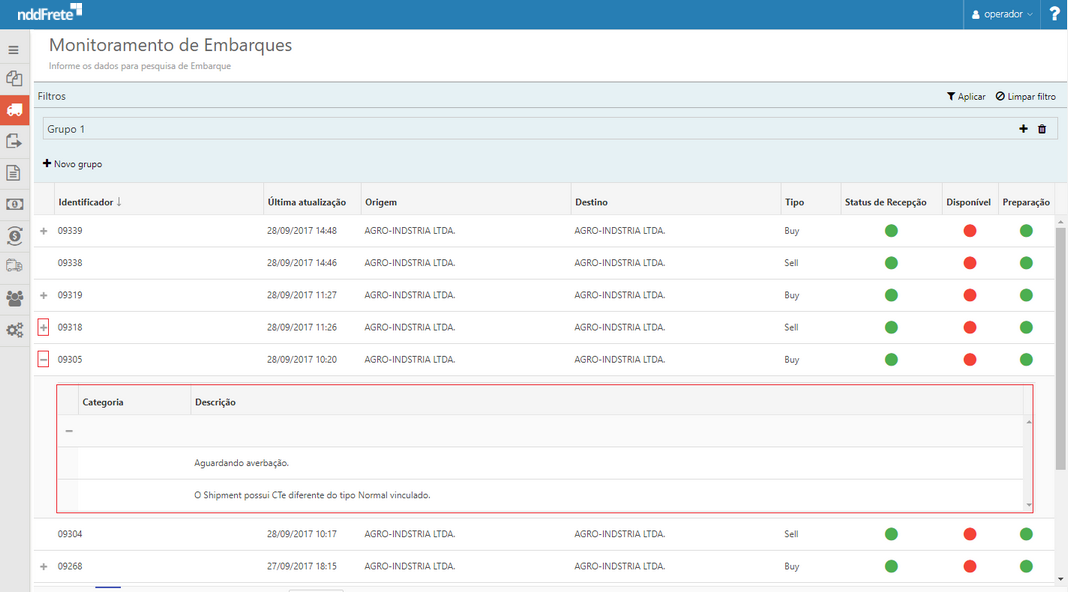This screenshot has width=1068, height=592.
Task: Collapse row 09305 details
Action: pyautogui.click(x=43, y=360)
